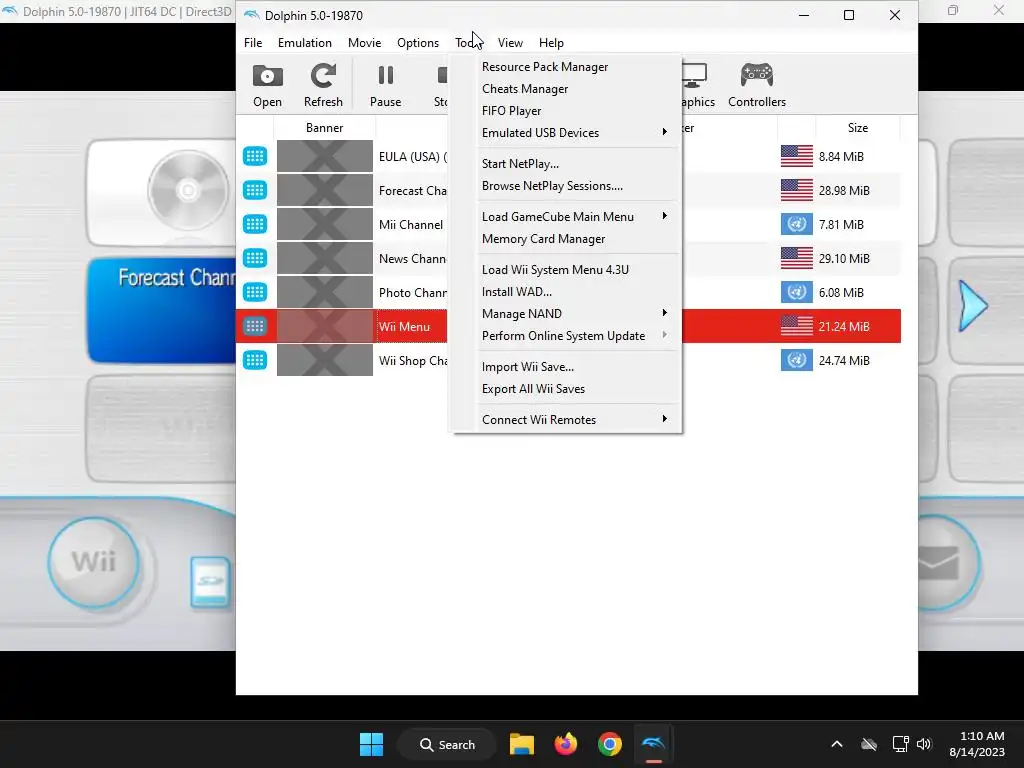Viewport: 1024px width, 768px height.
Task: Click the disc channel in Wii menu window
Action: tap(161, 192)
